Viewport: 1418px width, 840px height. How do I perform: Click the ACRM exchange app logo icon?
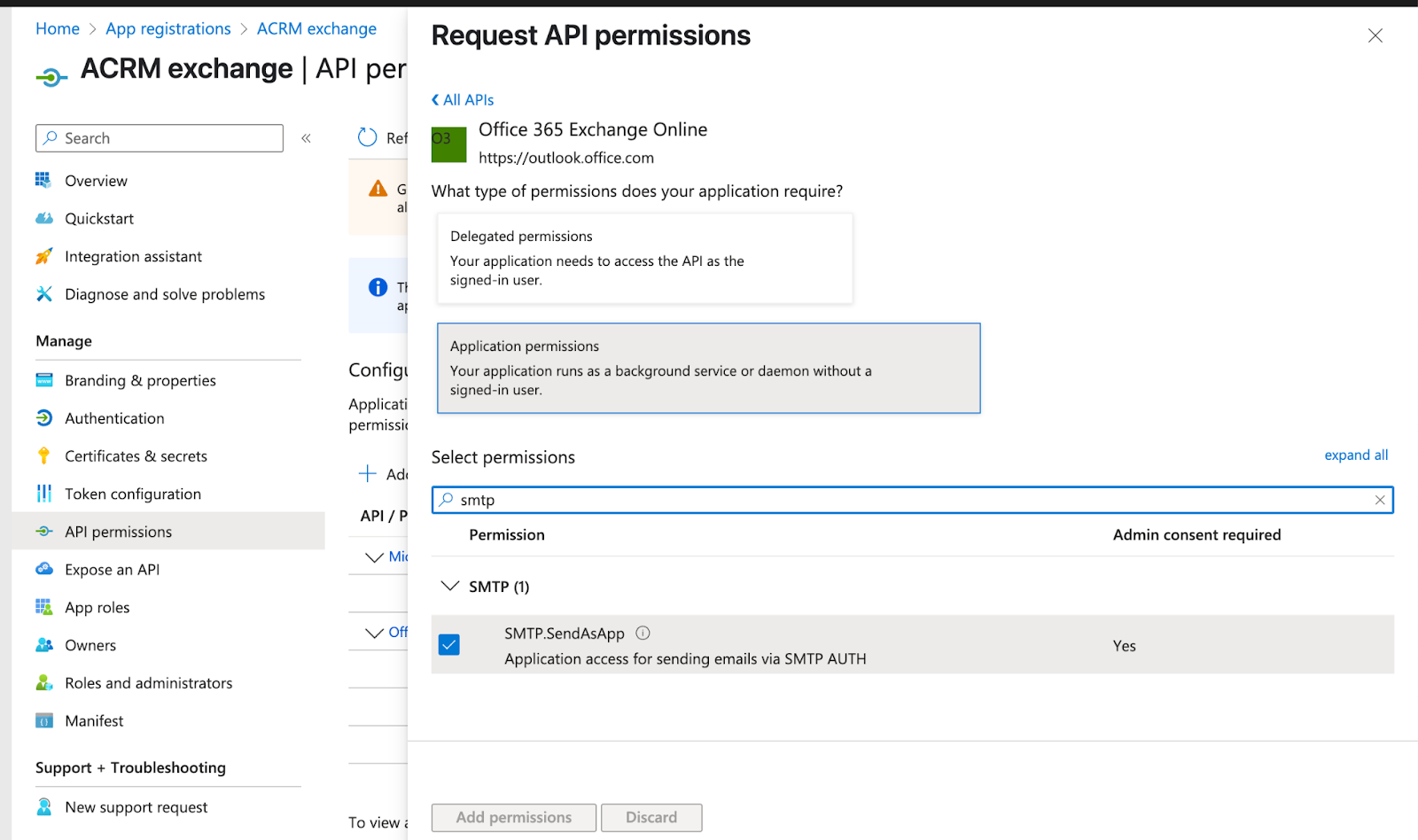click(51, 77)
